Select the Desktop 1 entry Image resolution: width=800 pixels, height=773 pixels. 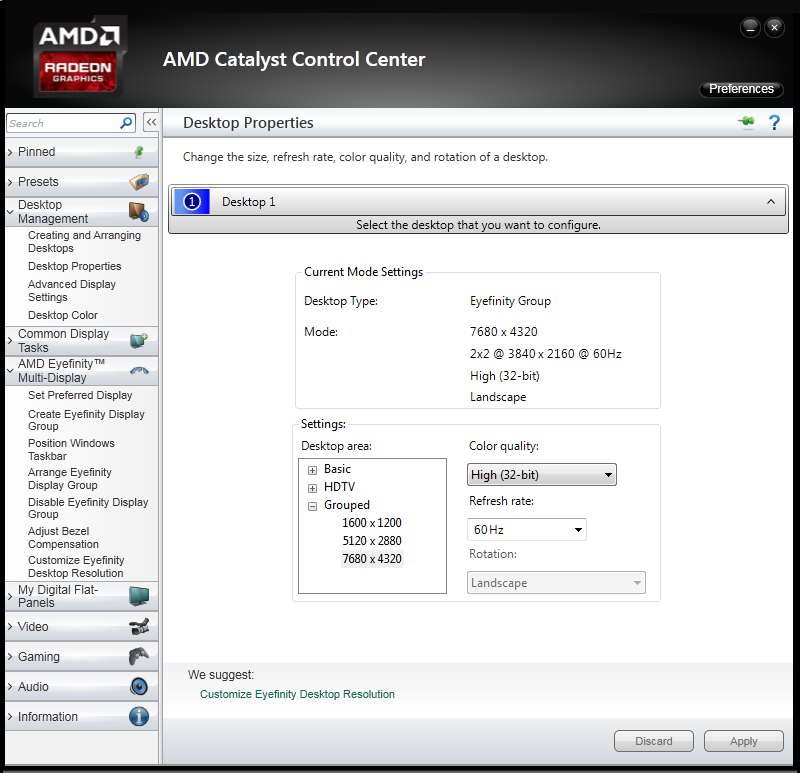point(479,202)
